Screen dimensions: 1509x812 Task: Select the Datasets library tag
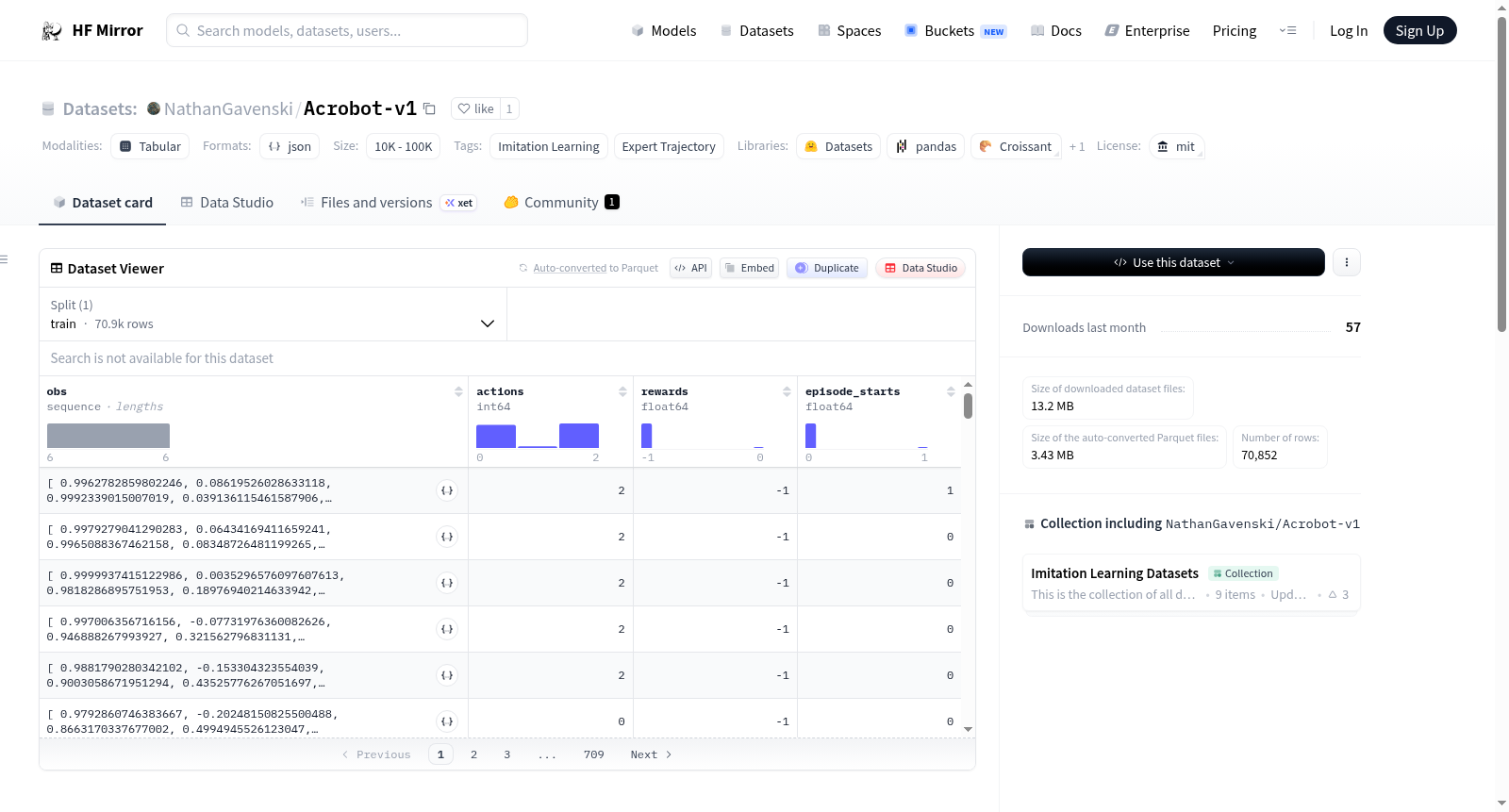[838, 146]
